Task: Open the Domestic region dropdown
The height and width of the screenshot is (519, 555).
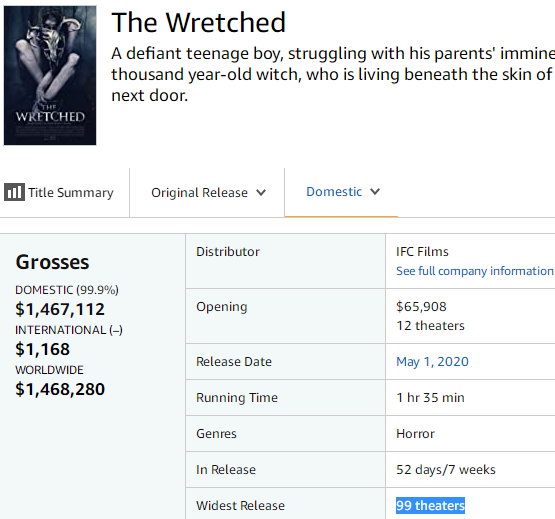Action: point(342,192)
